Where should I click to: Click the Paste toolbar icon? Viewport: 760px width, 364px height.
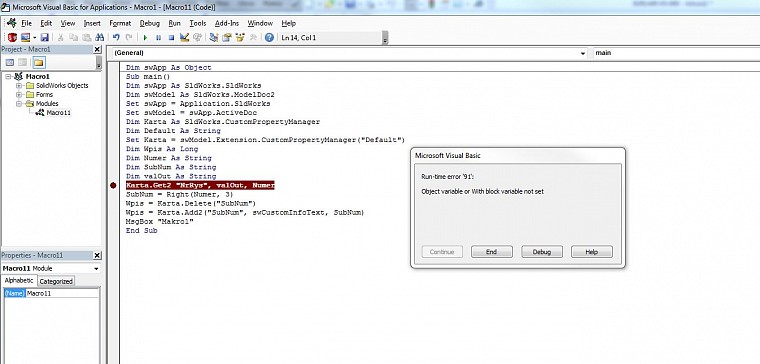[87, 37]
